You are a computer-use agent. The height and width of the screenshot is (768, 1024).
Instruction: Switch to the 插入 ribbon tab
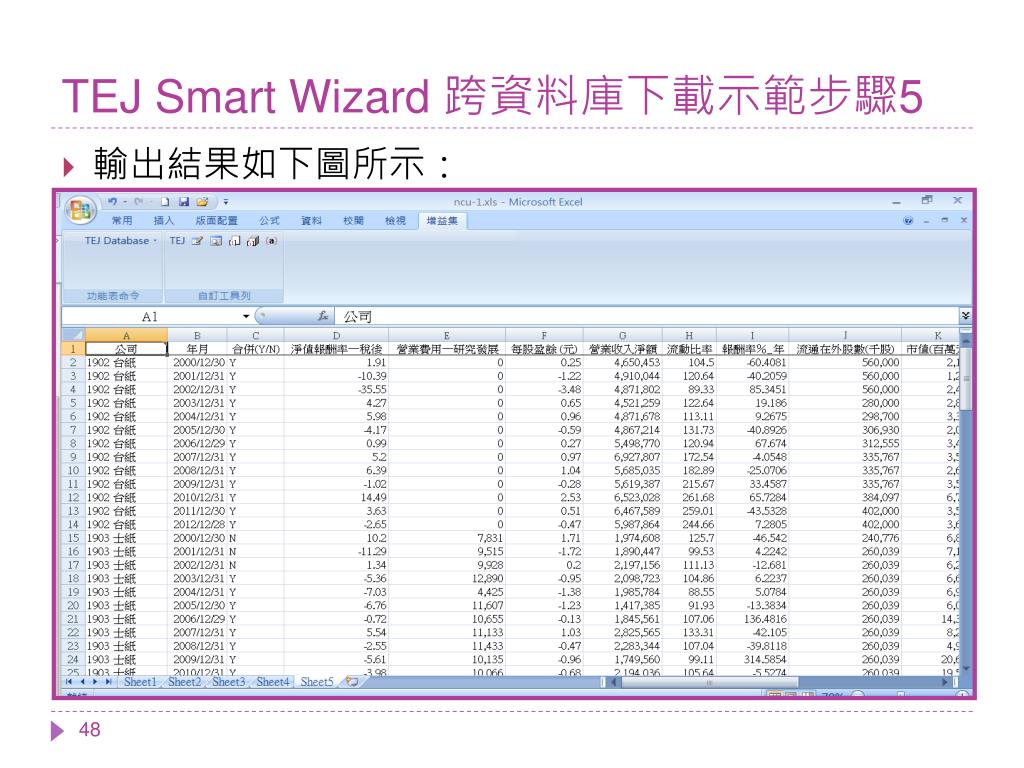163,221
